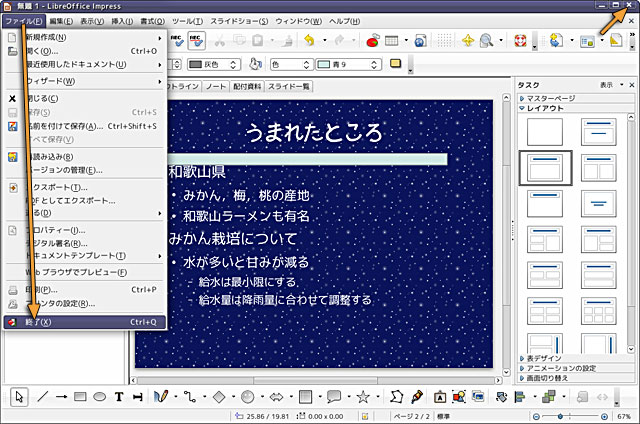Click the Help lifesaver icon in toolbar

[x=519, y=41]
